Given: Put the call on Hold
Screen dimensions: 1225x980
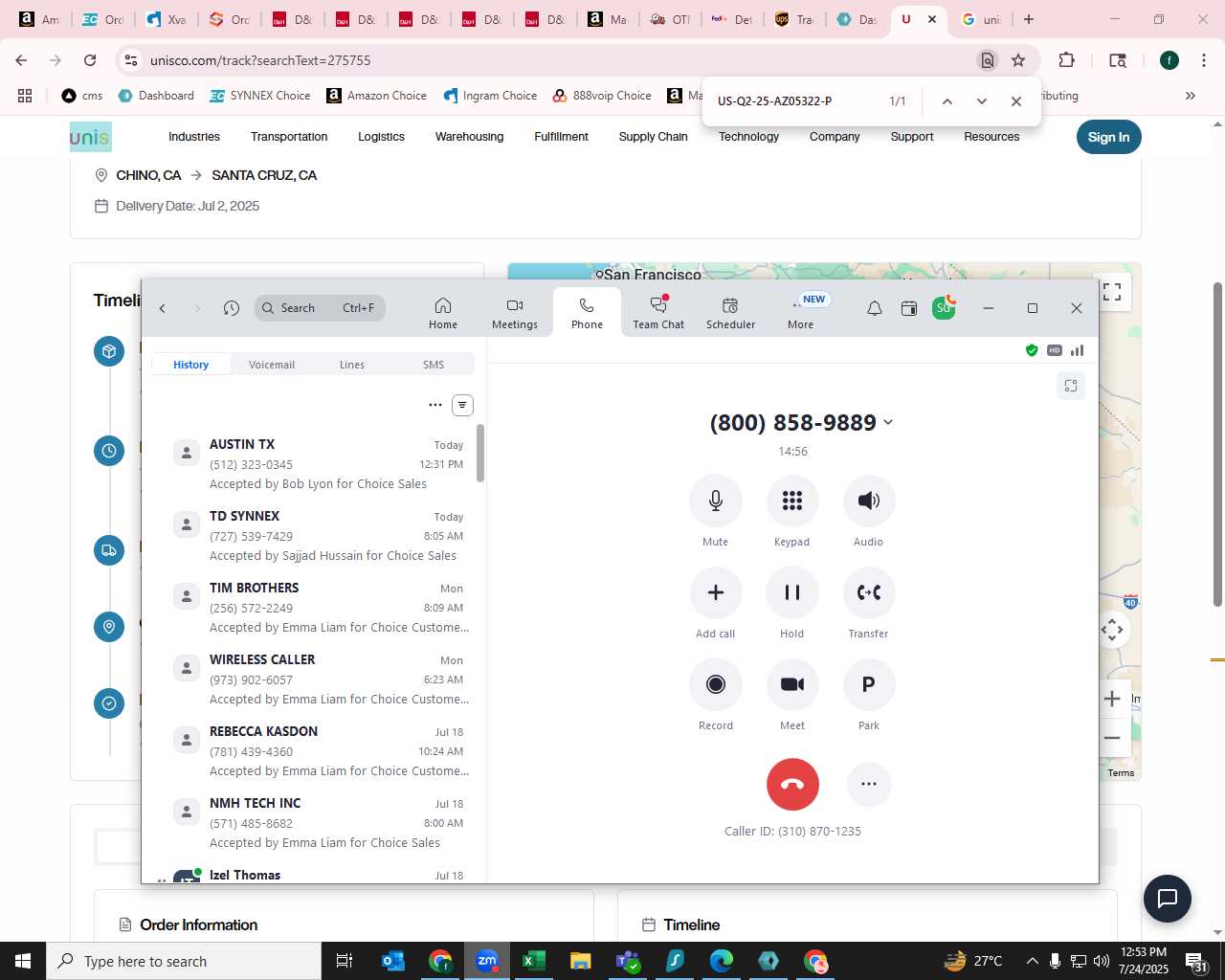Looking at the screenshot, I should pyautogui.click(x=791, y=592).
